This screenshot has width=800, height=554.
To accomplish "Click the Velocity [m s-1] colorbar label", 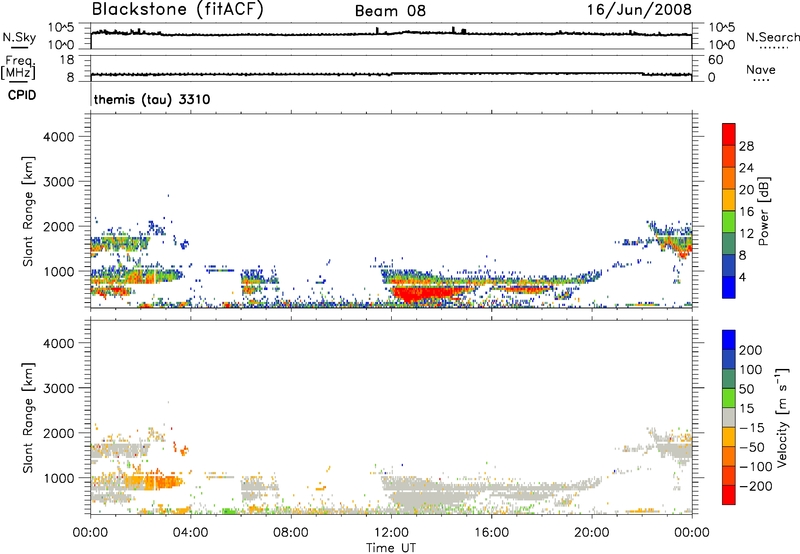I will tap(782, 417).
